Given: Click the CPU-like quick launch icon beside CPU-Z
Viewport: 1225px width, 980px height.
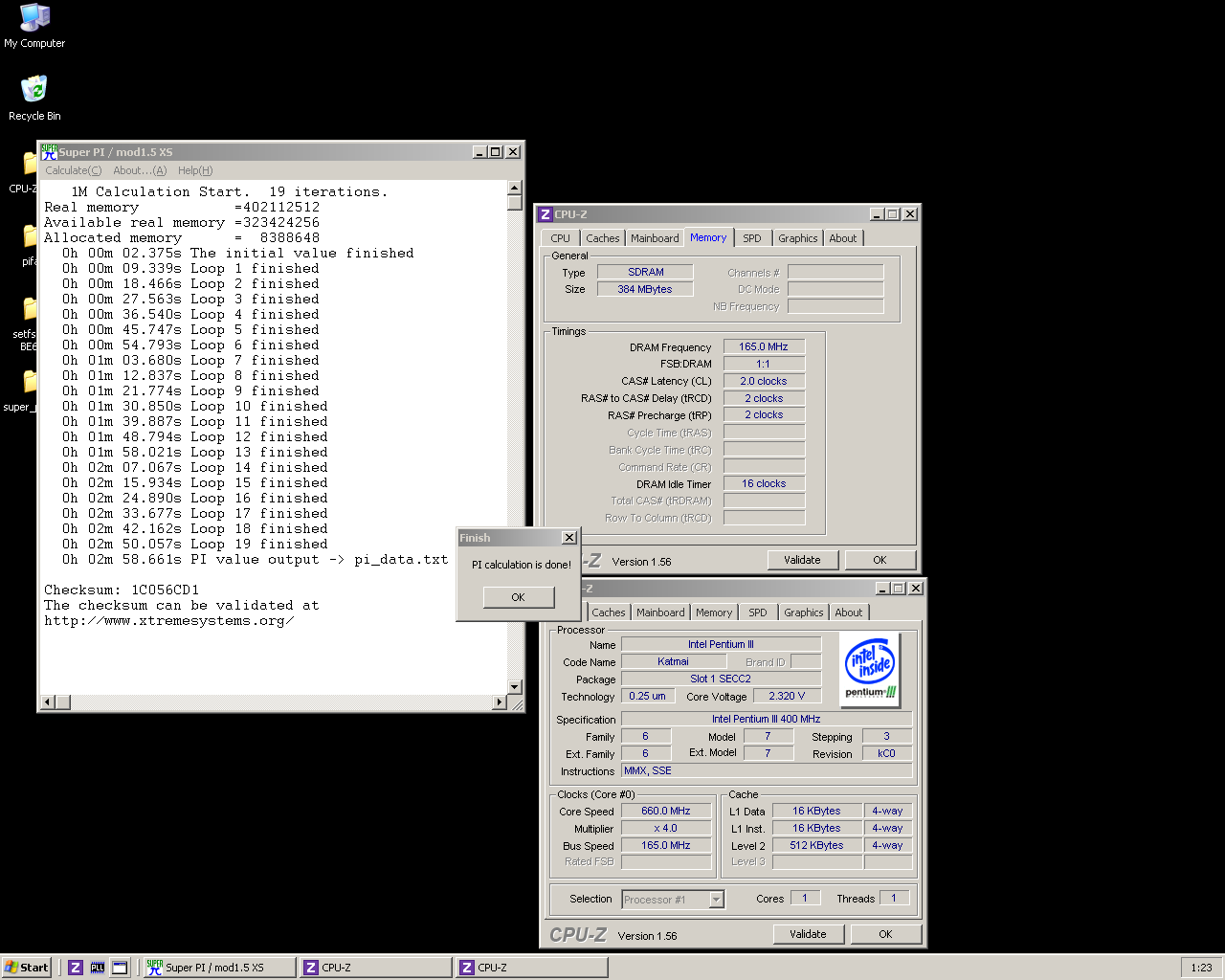Looking at the screenshot, I should (98, 968).
